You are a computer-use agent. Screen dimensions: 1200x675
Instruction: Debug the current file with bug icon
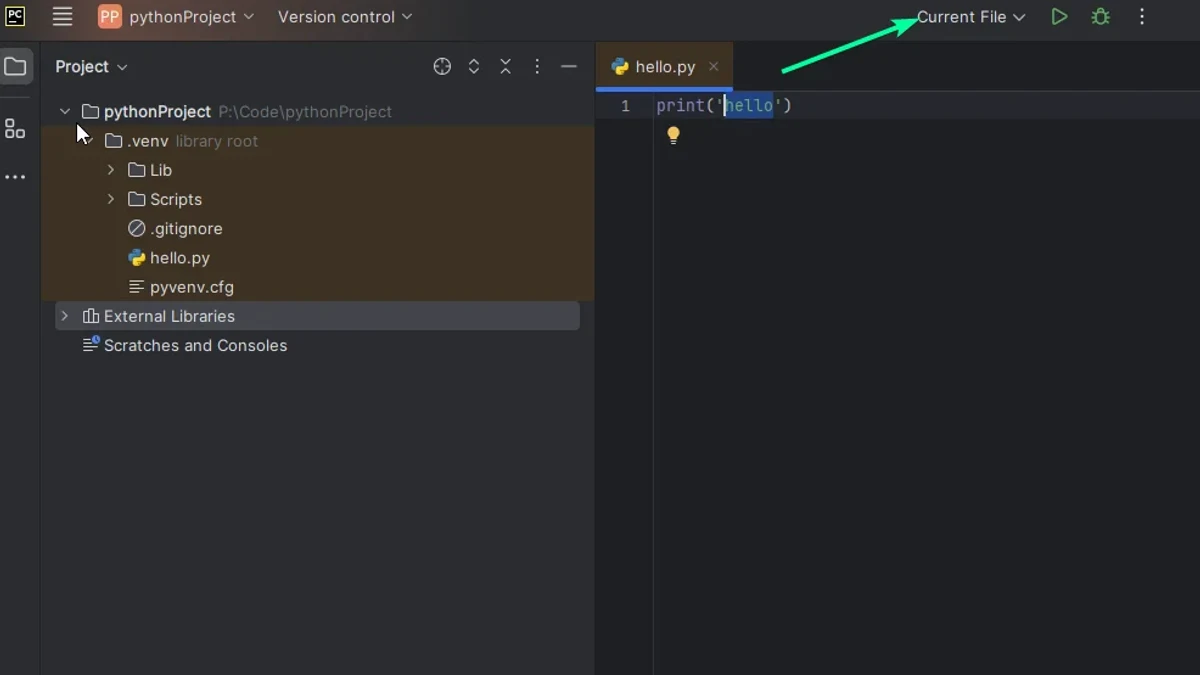tap(1101, 17)
